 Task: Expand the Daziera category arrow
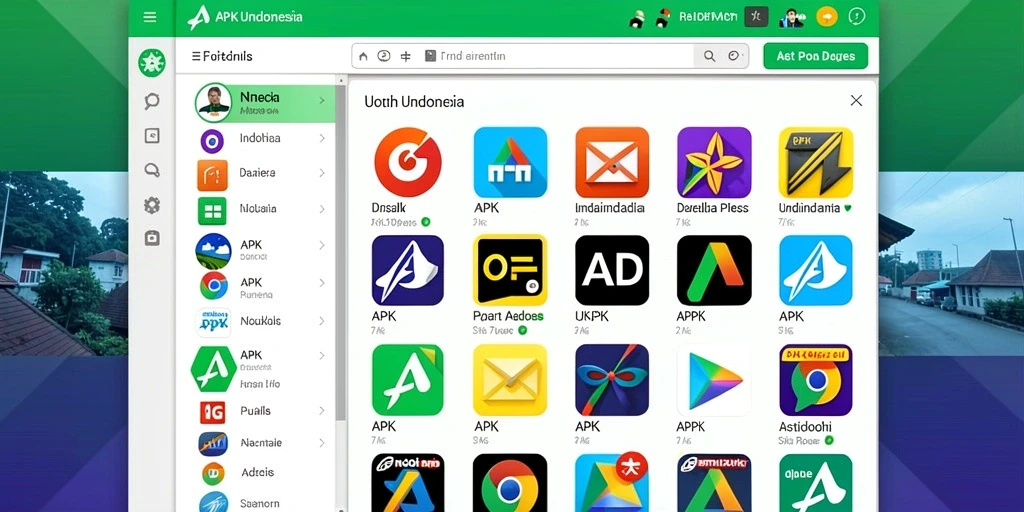[x=322, y=173]
